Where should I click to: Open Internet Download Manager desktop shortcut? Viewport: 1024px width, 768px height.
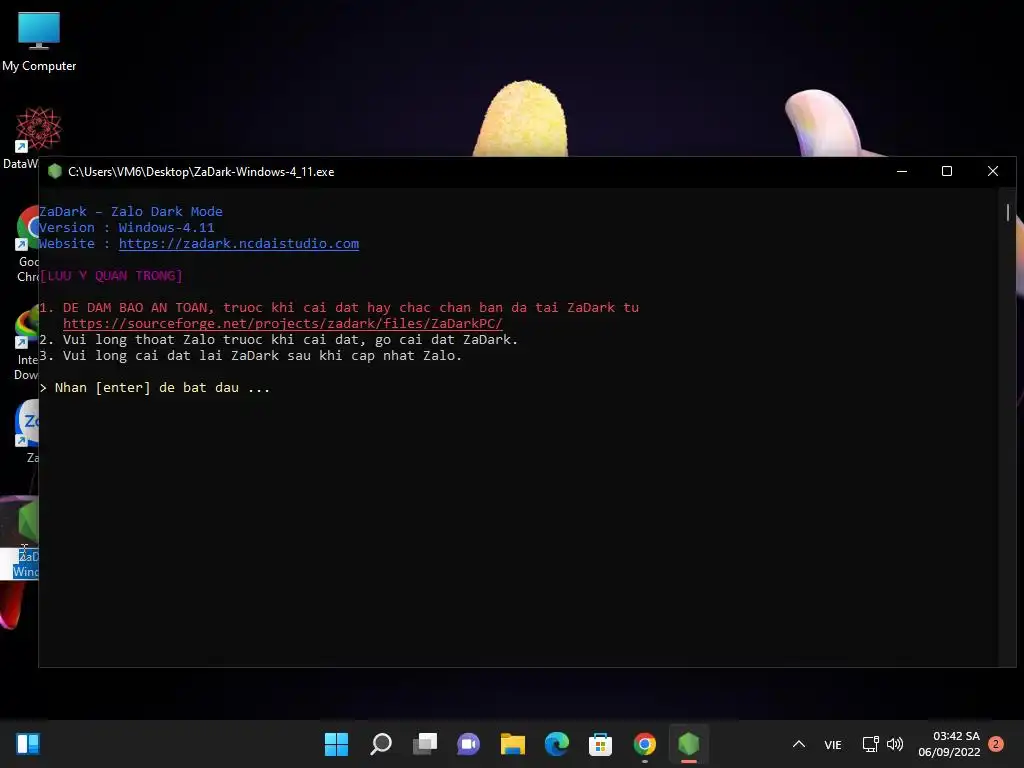[x=26, y=344]
